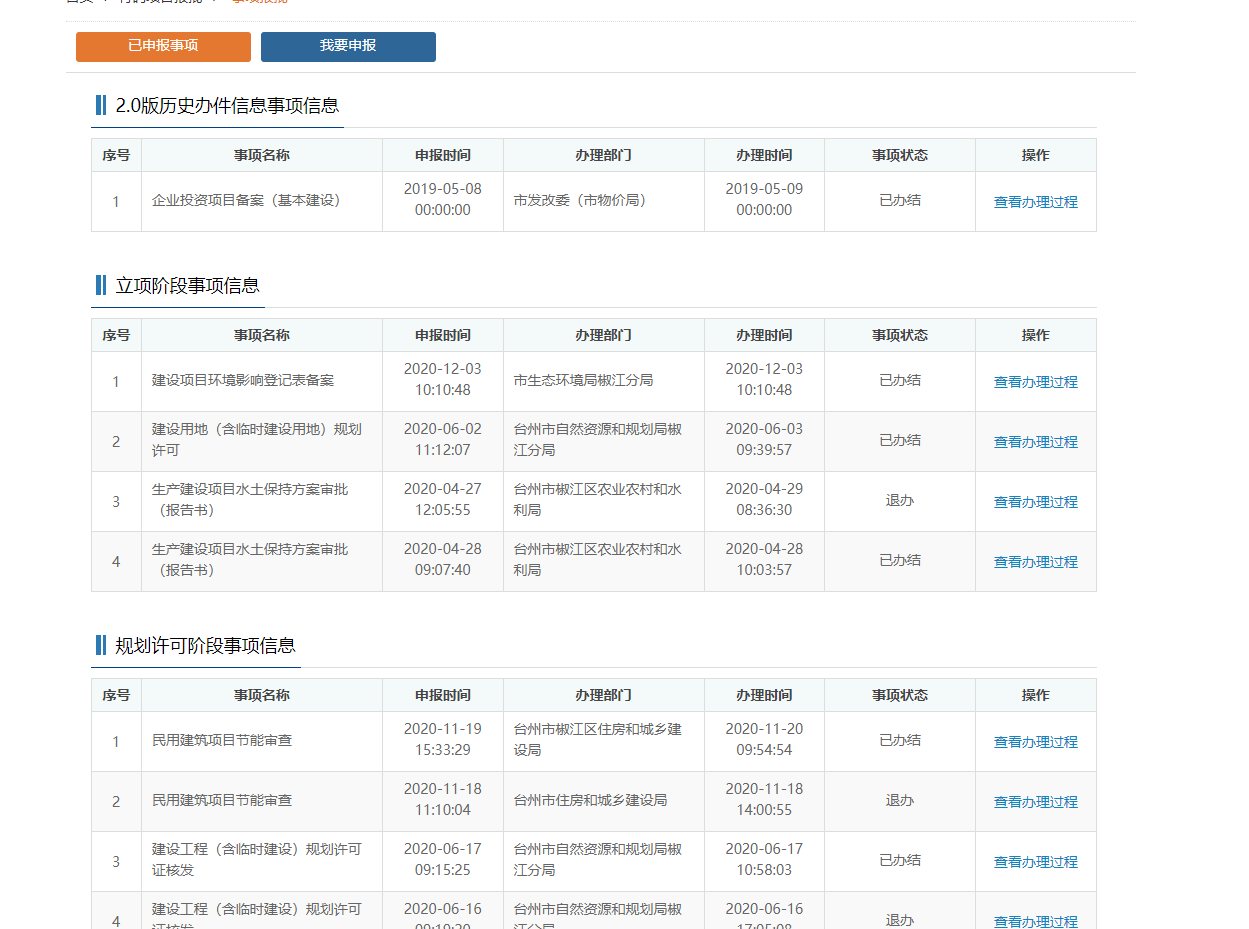Click 退办 status in 水土保持方案审批 row
Viewport: 1249px width, 929px height.
(900, 500)
